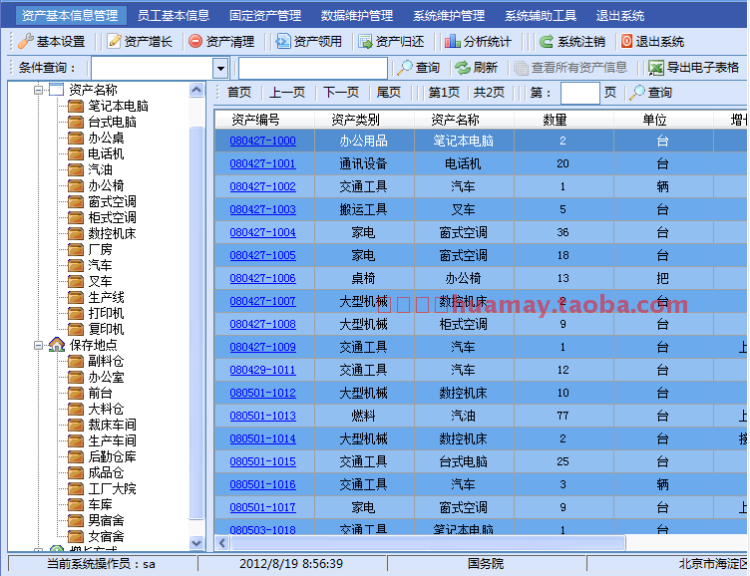Viewport: 750px width, 576px height.
Task: Click in the search keyword input field
Action: click(x=313, y=68)
